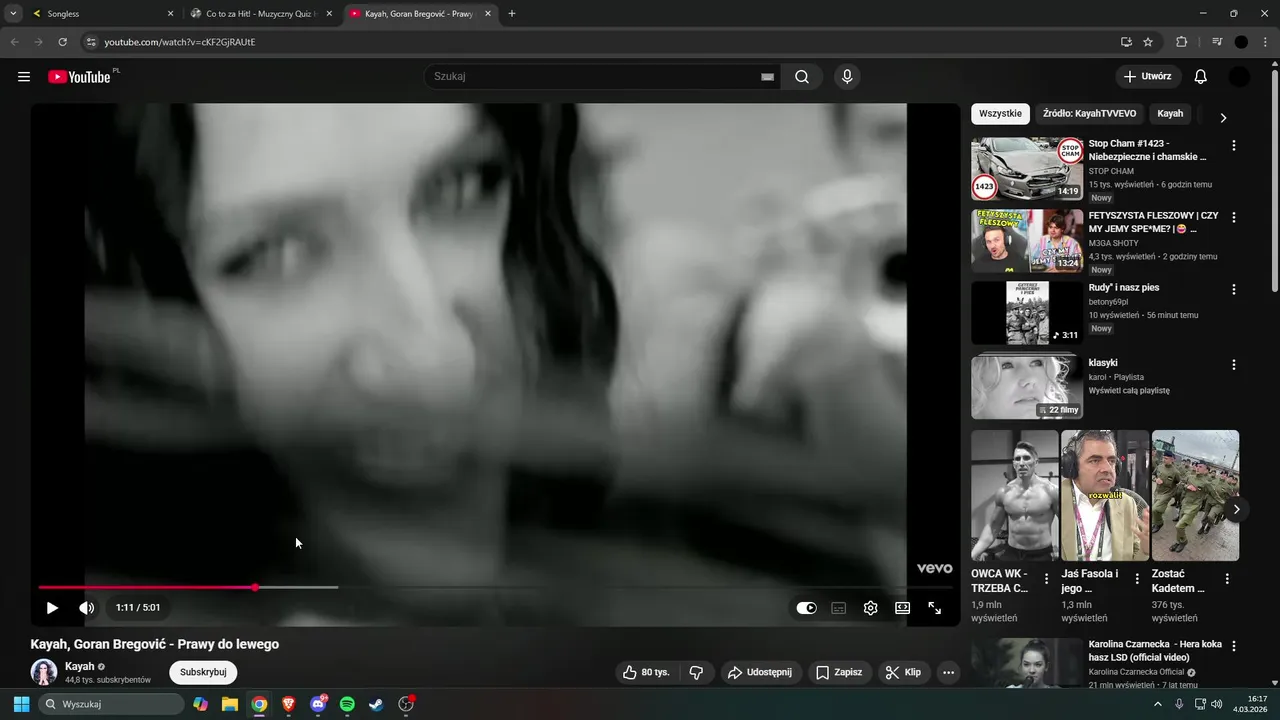
Task: Open the klasyki playlist thumbnail
Action: [1027, 386]
